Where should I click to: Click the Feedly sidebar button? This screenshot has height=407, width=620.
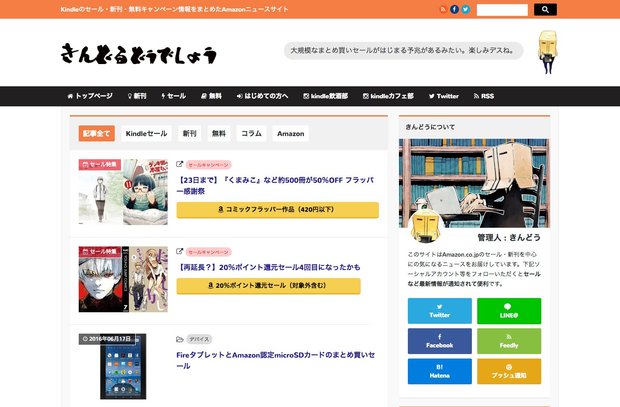click(509, 341)
